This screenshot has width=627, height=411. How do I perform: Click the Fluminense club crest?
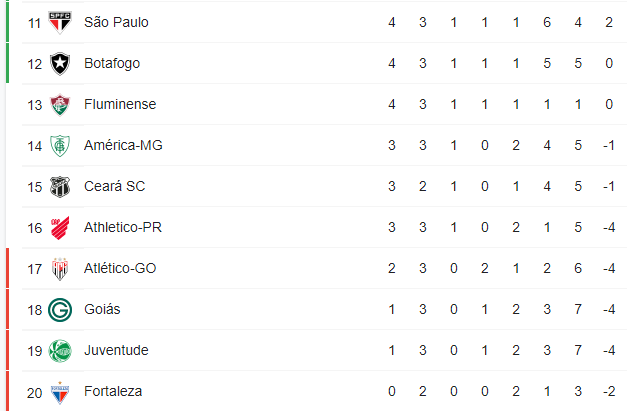point(60,105)
